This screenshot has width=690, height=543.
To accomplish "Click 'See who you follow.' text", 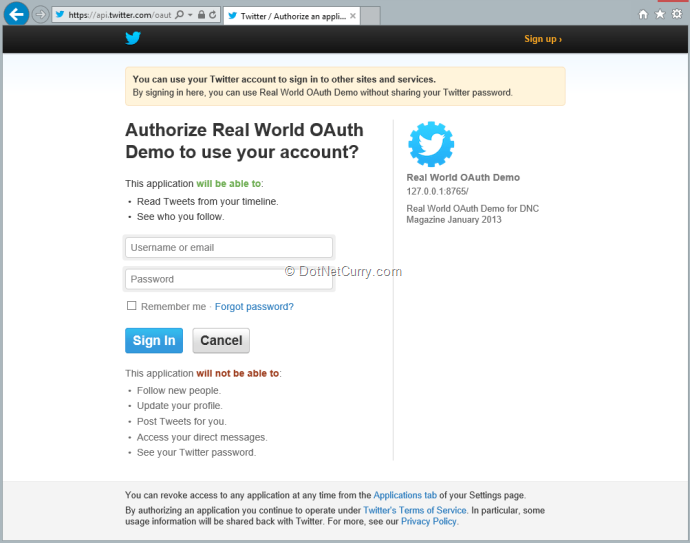I will tap(180, 216).
